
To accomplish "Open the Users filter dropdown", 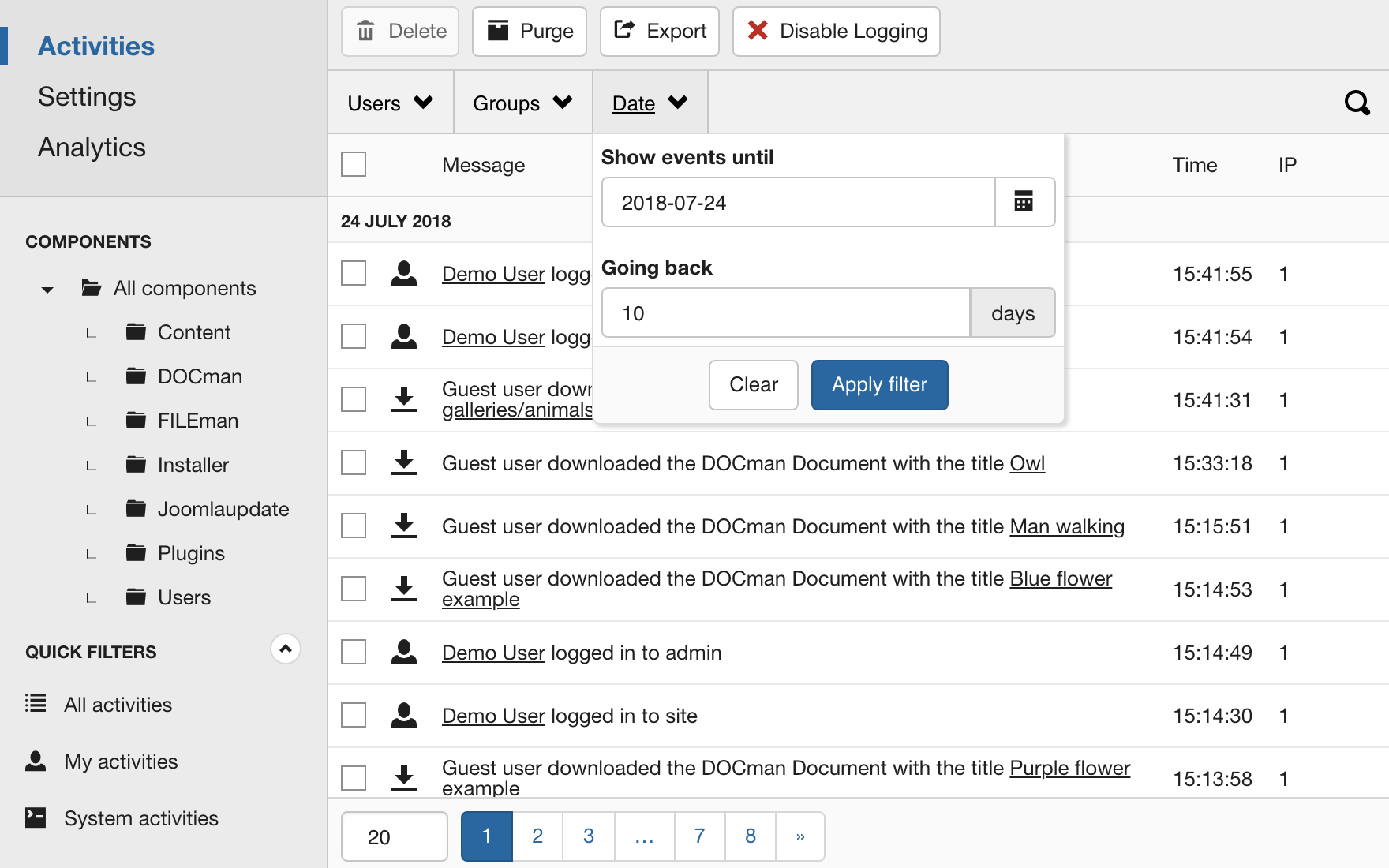I will pos(390,103).
